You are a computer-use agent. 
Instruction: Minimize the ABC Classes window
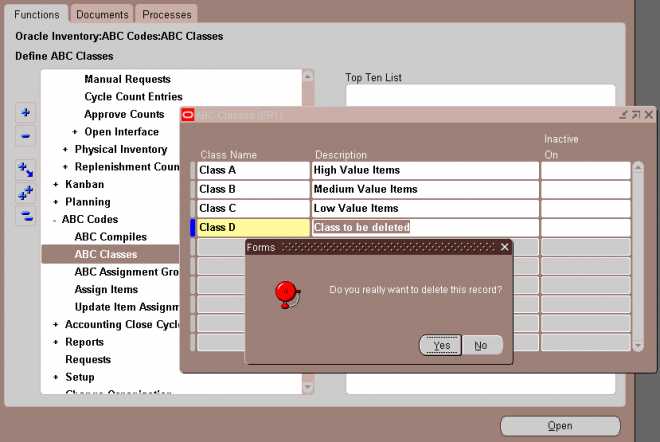[623, 114]
